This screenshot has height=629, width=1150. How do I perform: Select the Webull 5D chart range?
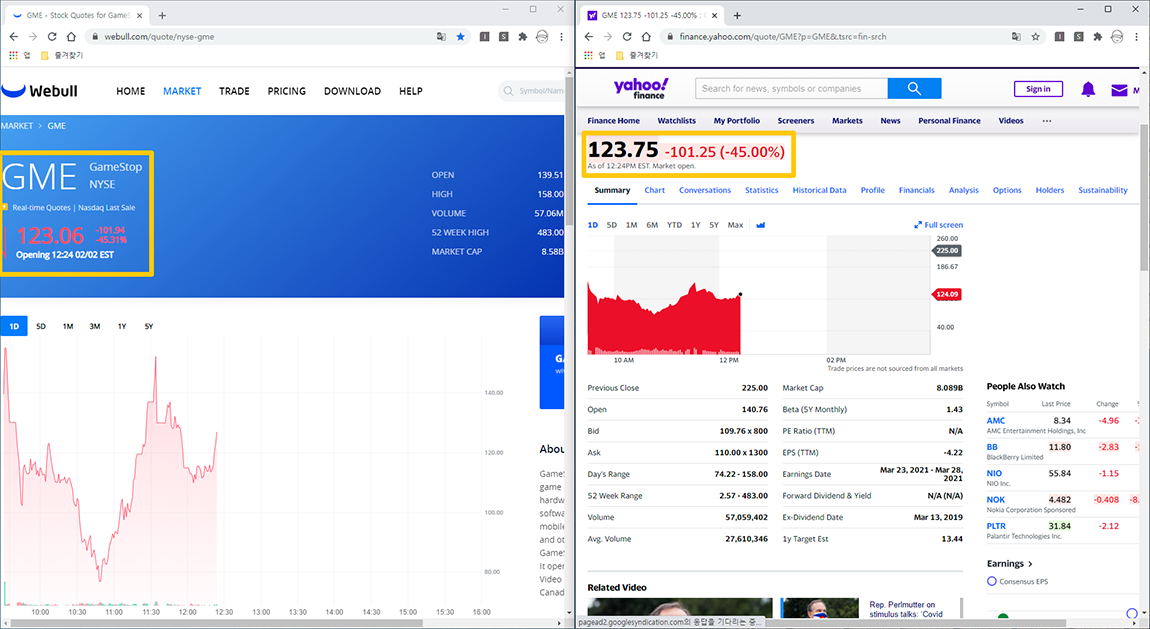(x=41, y=326)
